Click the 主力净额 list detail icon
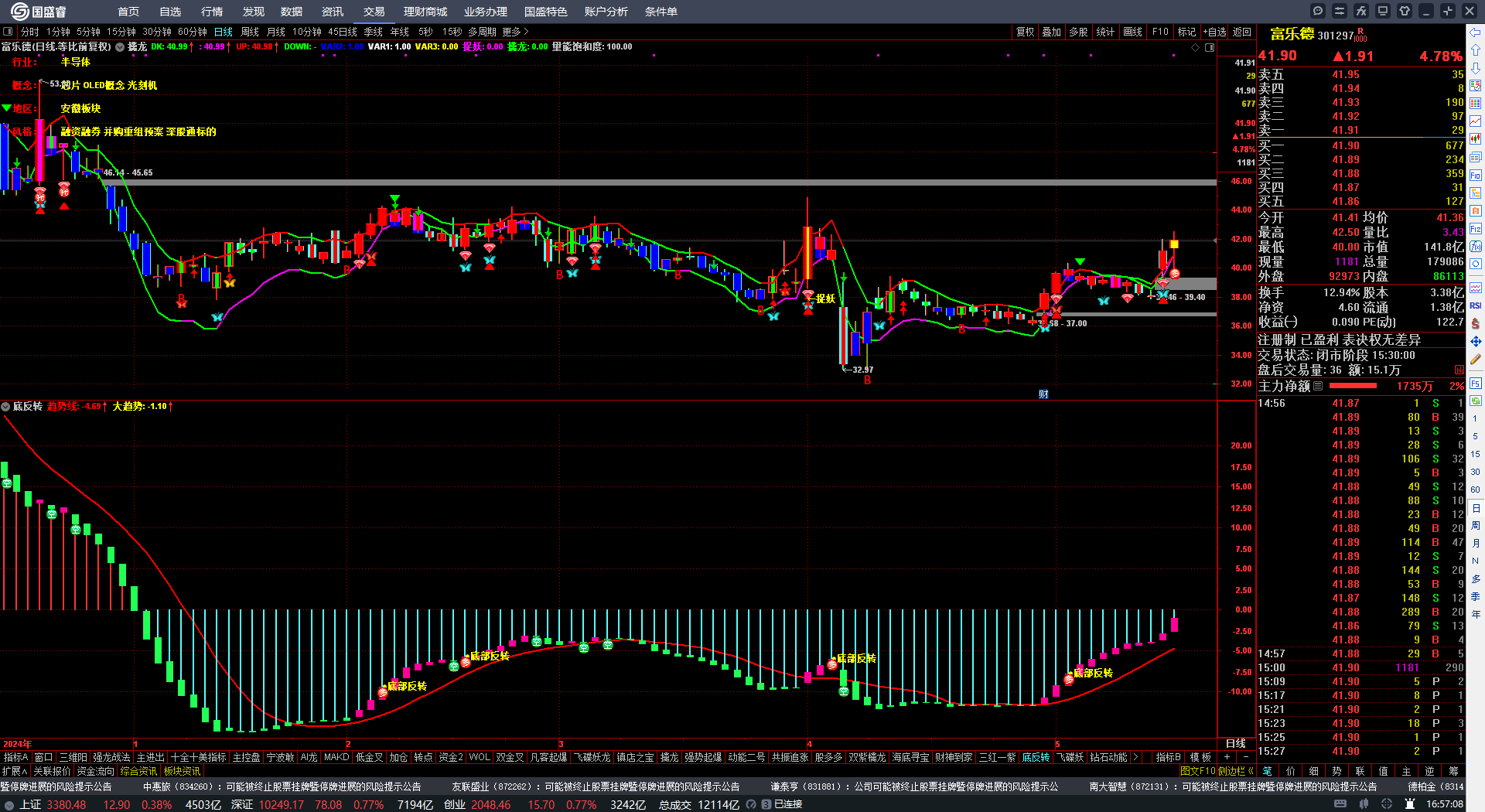This screenshot has height=812, width=1485. click(x=1319, y=386)
